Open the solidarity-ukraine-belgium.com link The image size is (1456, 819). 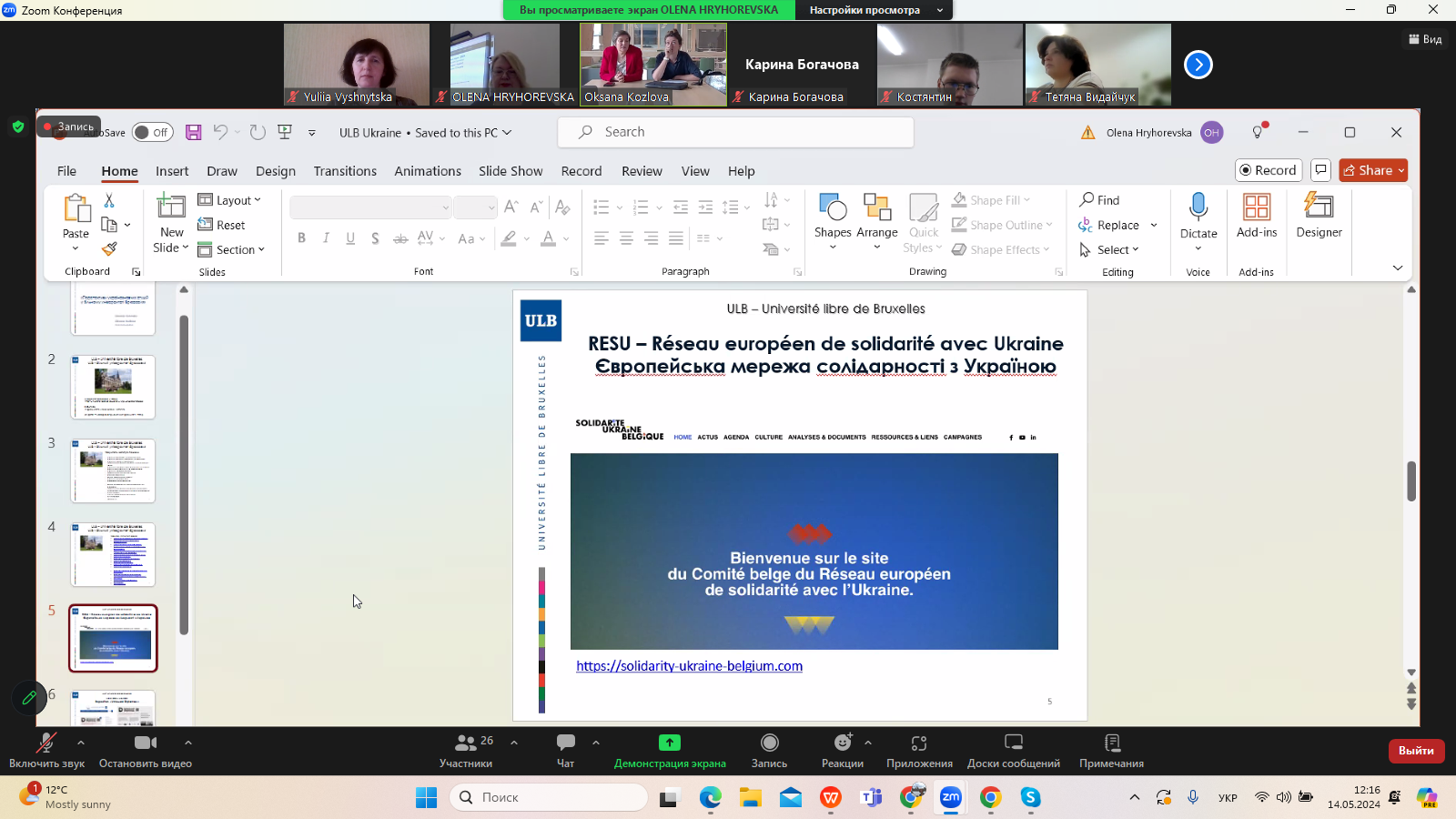689,666
